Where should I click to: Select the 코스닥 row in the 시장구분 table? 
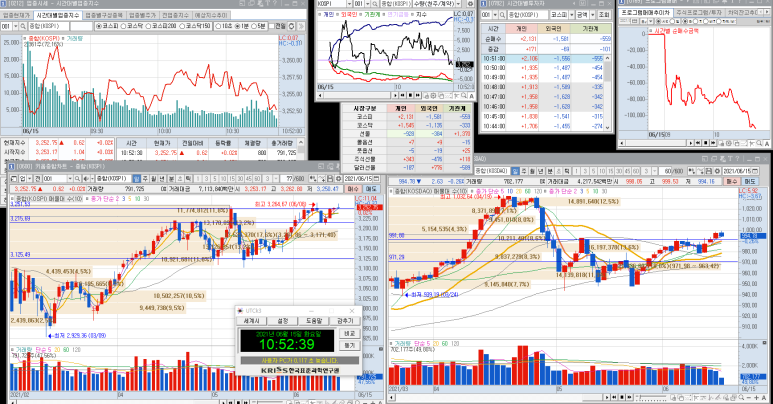click(406, 125)
